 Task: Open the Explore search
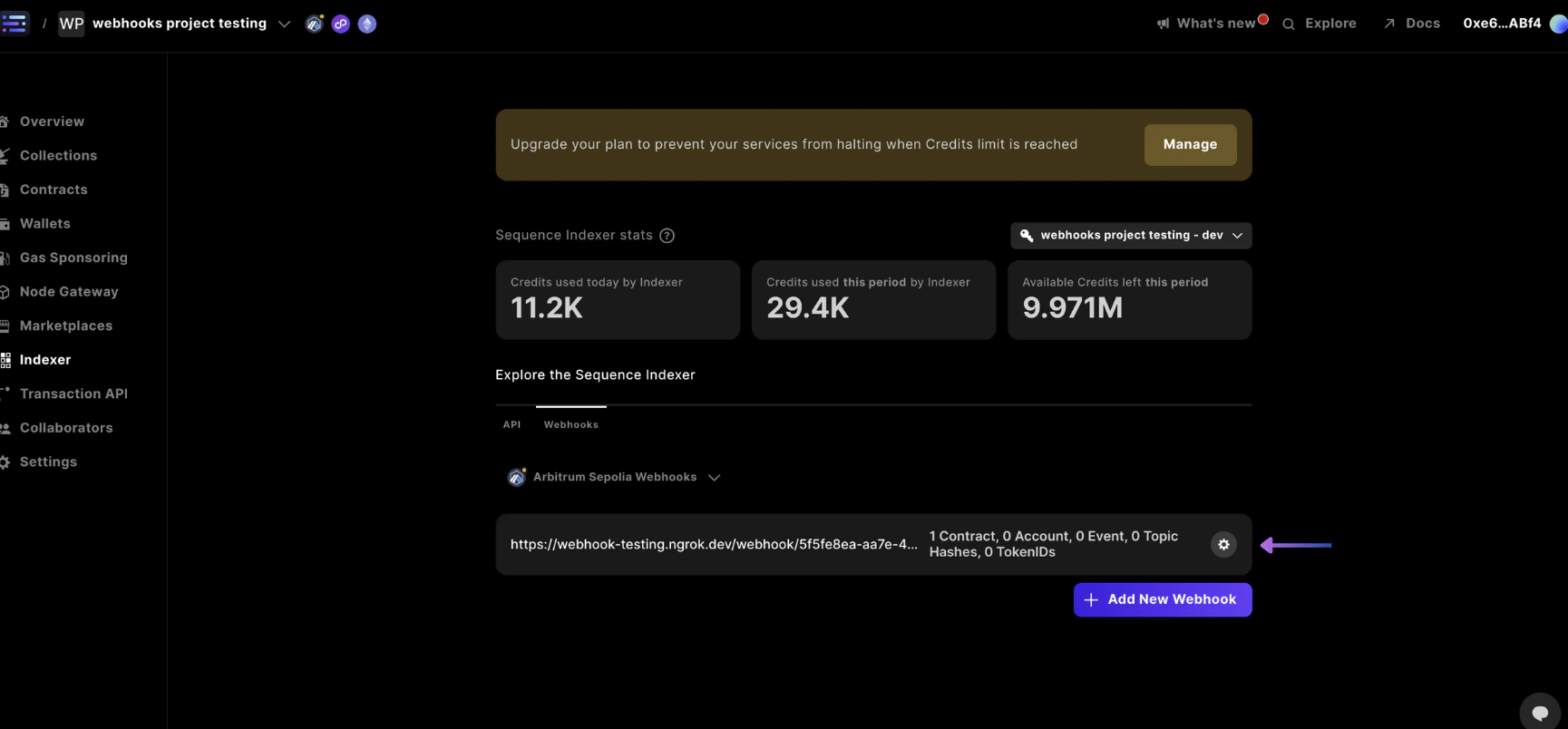click(x=1330, y=24)
